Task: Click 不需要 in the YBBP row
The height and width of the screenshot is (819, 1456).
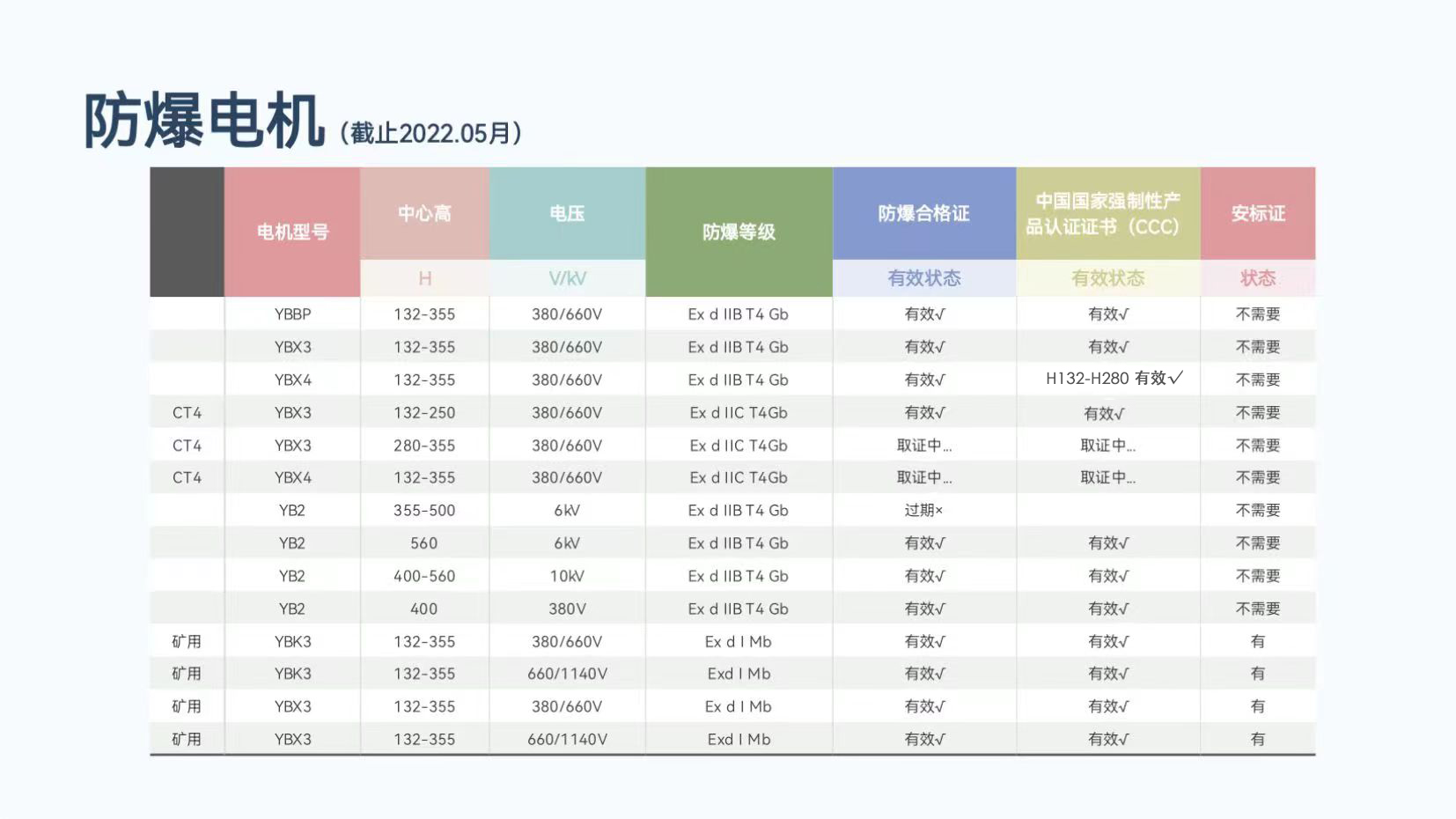Action: pyautogui.click(x=1258, y=314)
